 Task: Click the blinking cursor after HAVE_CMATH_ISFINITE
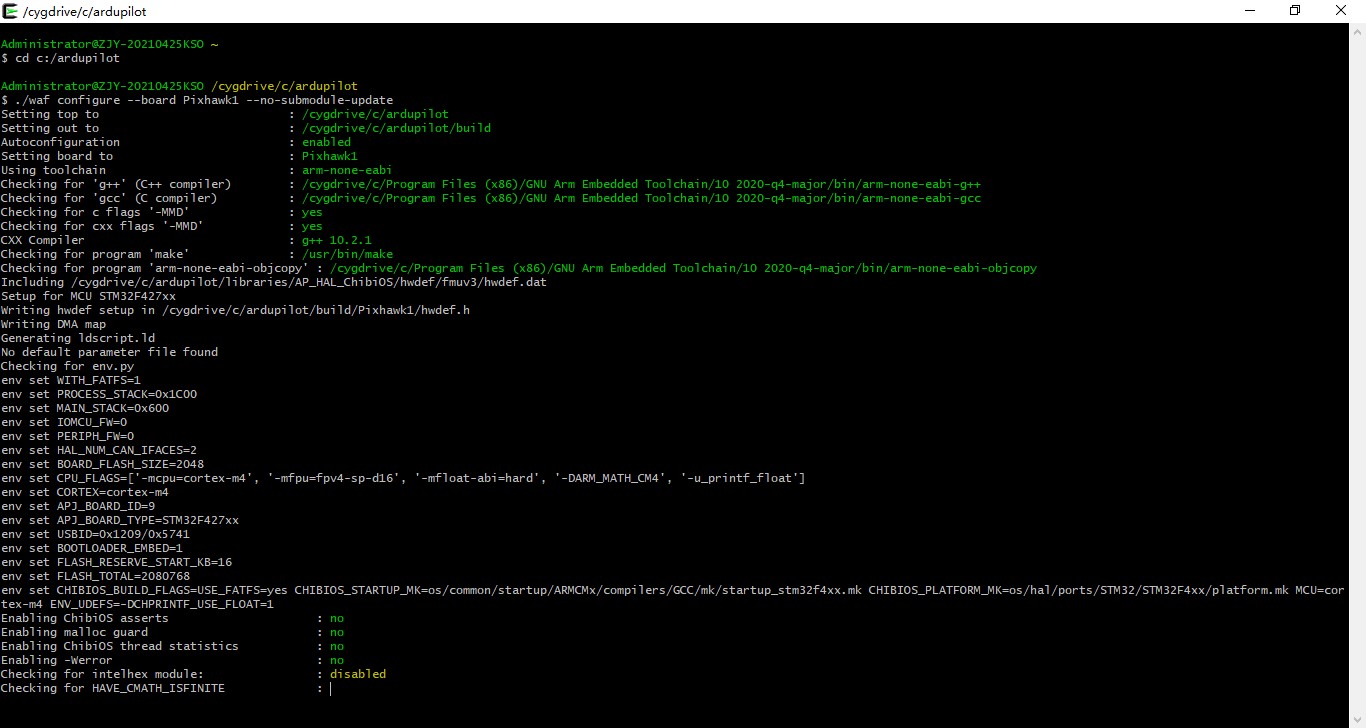[x=331, y=688]
